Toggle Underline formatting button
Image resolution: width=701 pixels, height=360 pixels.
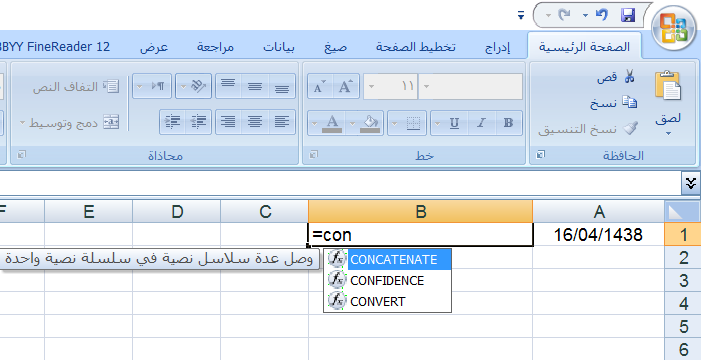pos(454,123)
